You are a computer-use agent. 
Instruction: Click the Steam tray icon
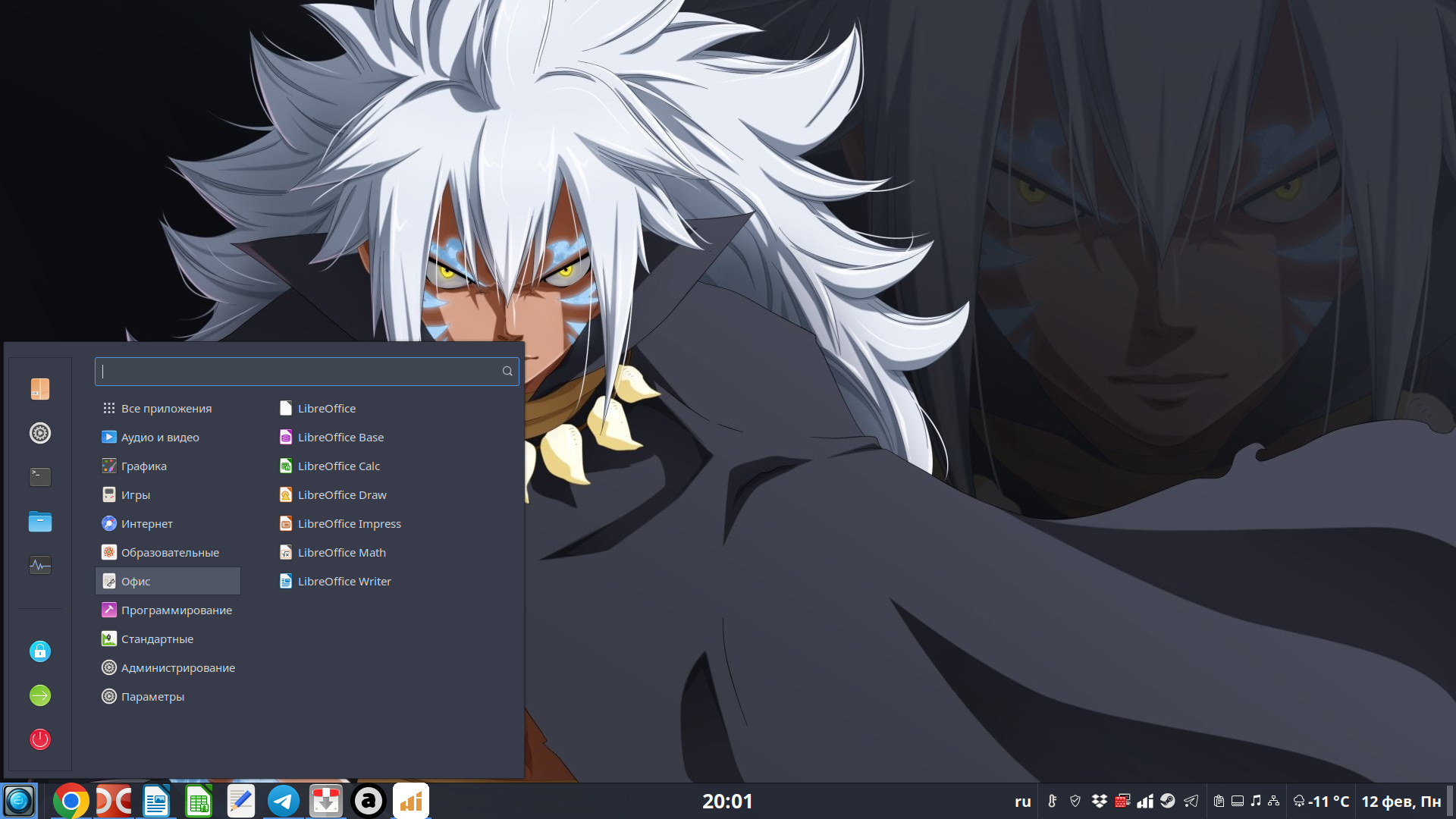coord(1168,801)
